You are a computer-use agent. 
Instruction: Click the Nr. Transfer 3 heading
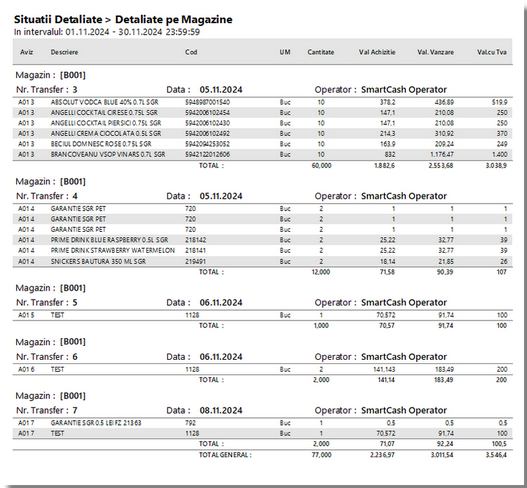47,90
